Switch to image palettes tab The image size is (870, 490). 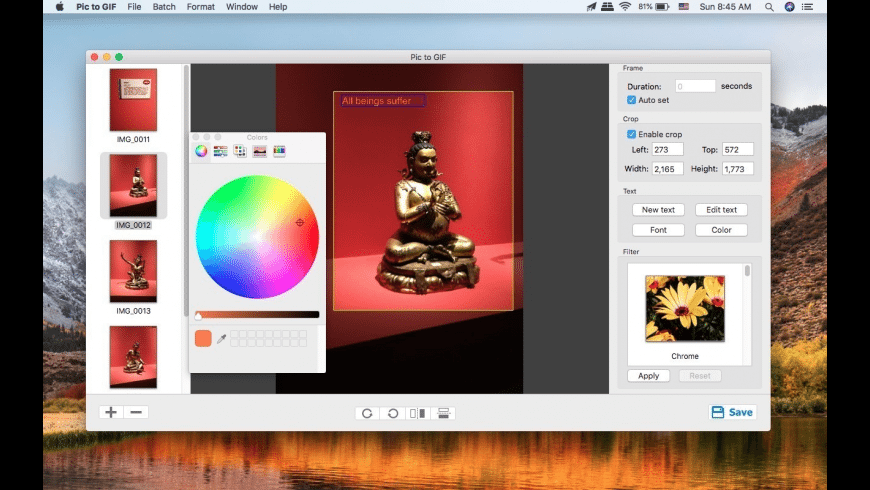pyautogui.click(x=259, y=151)
